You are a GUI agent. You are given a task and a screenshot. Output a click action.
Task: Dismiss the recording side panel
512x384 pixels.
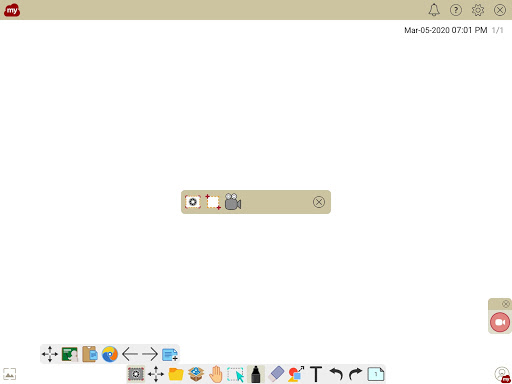click(x=506, y=304)
